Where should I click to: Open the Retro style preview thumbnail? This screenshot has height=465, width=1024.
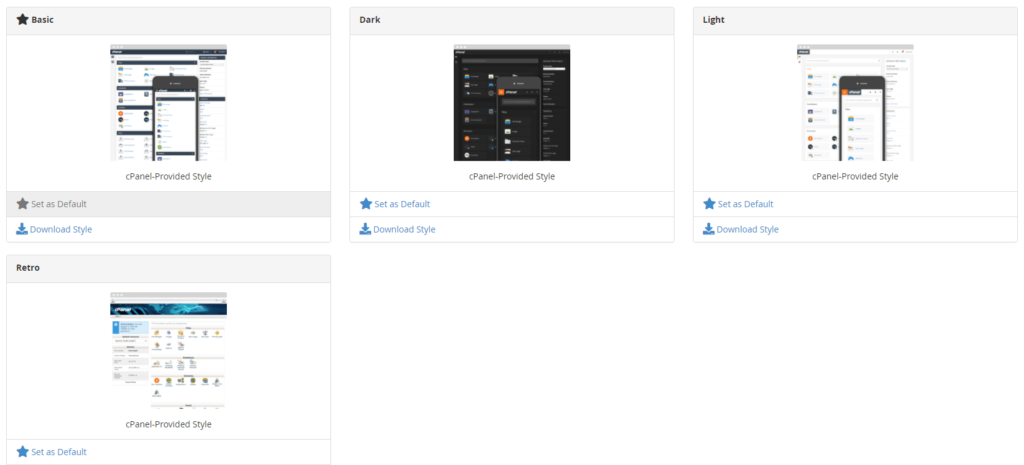click(168, 350)
